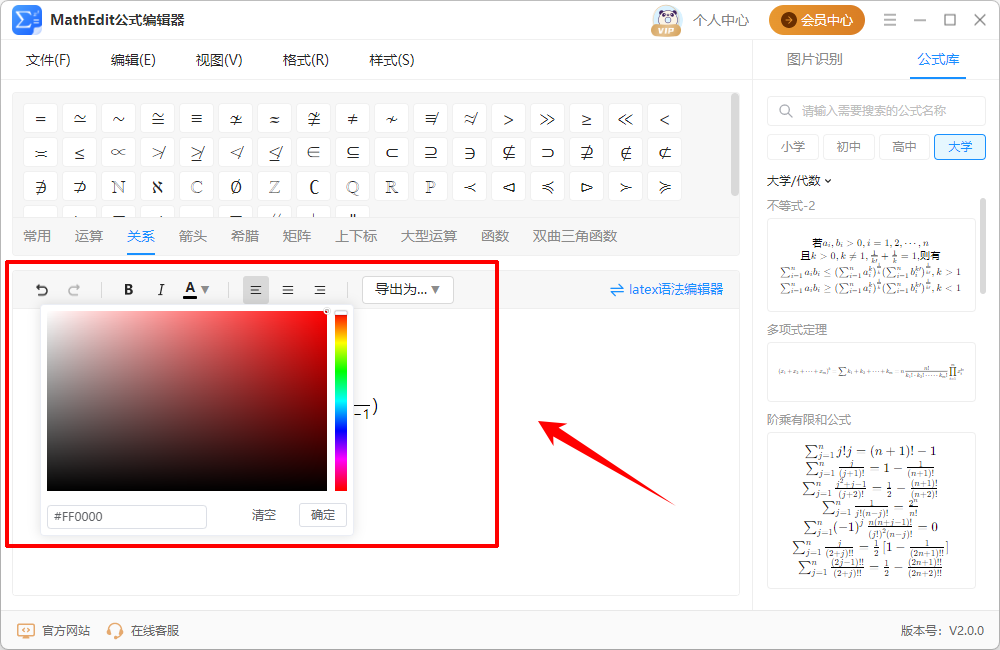The height and width of the screenshot is (650, 1000).
Task: Open the 导出为 export dropdown
Action: [x=408, y=290]
